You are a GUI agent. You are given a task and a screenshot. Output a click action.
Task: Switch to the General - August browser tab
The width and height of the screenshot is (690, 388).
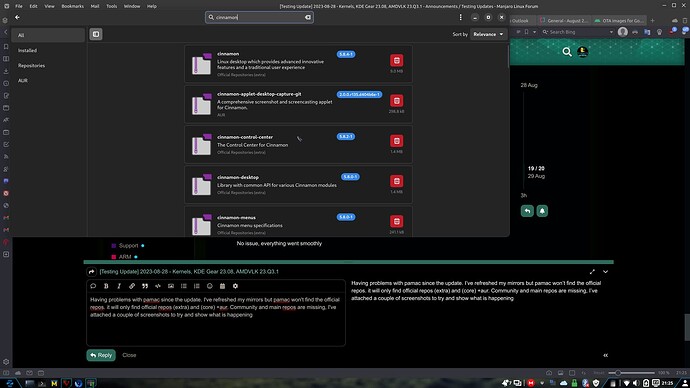click(x=564, y=21)
